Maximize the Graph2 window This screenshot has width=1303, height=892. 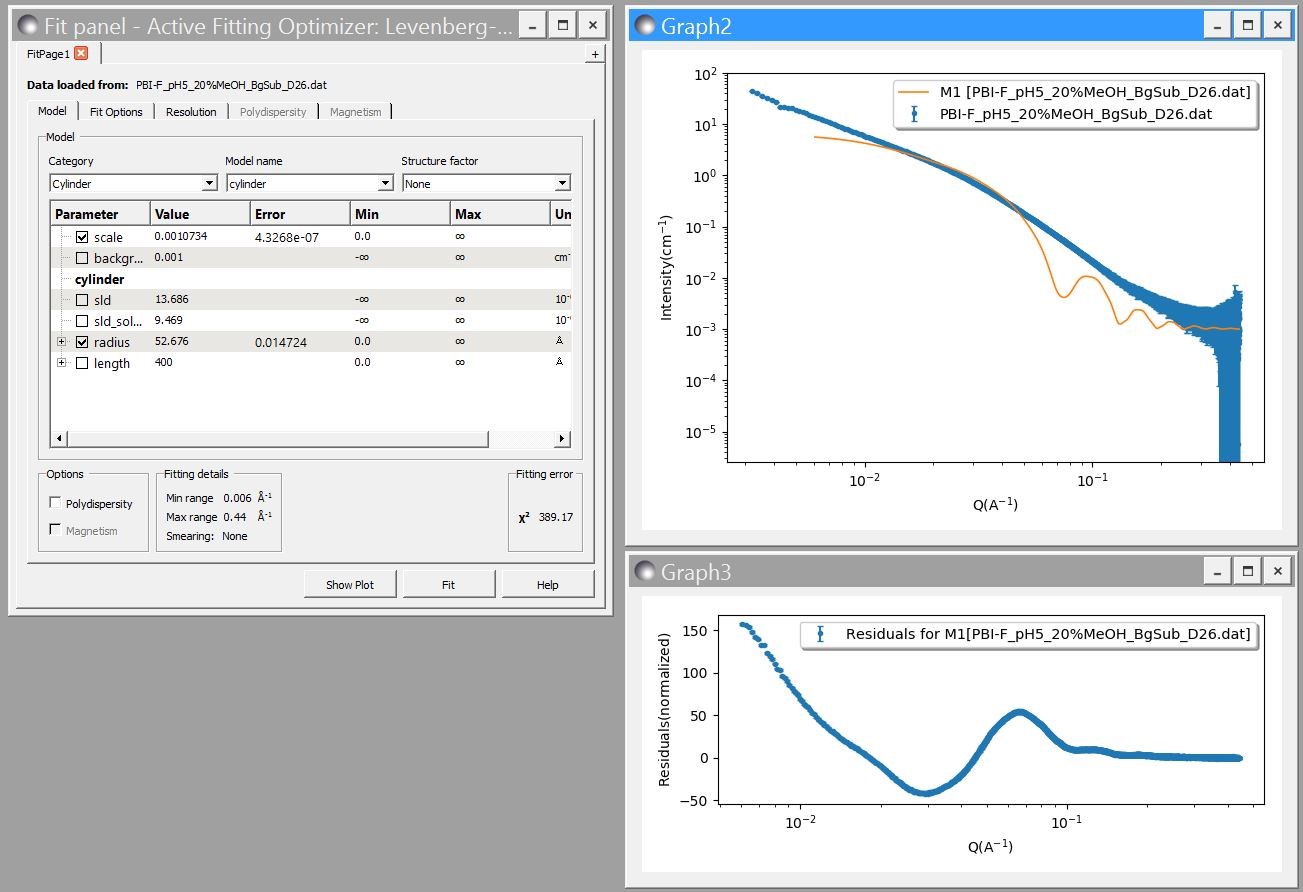(1247, 26)
